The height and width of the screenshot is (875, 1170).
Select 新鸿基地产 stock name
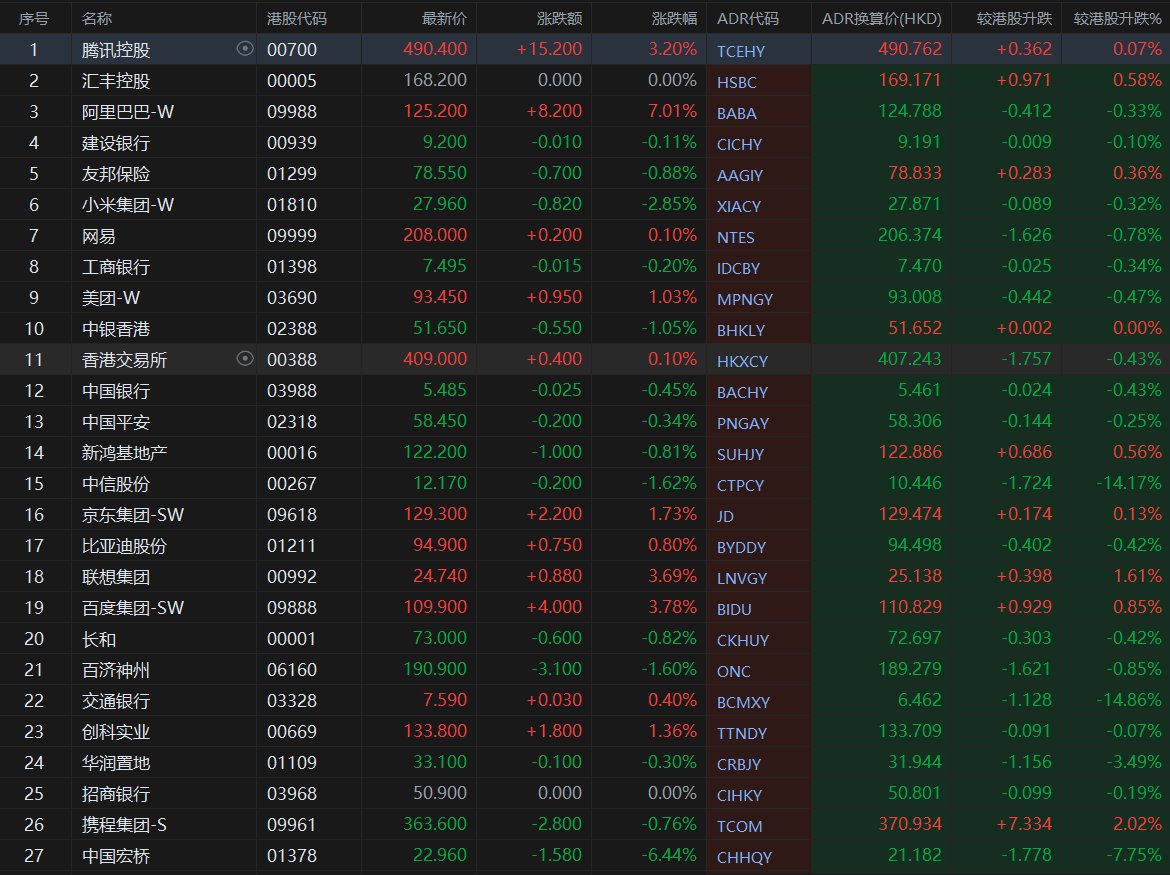[125, 453]
